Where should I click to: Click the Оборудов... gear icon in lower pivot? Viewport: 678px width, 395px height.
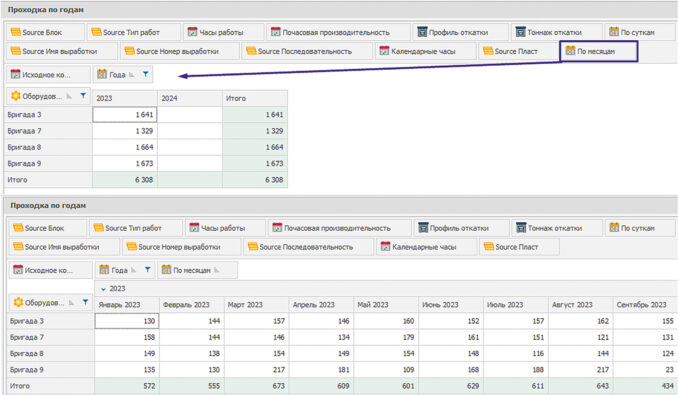(18, 303)
